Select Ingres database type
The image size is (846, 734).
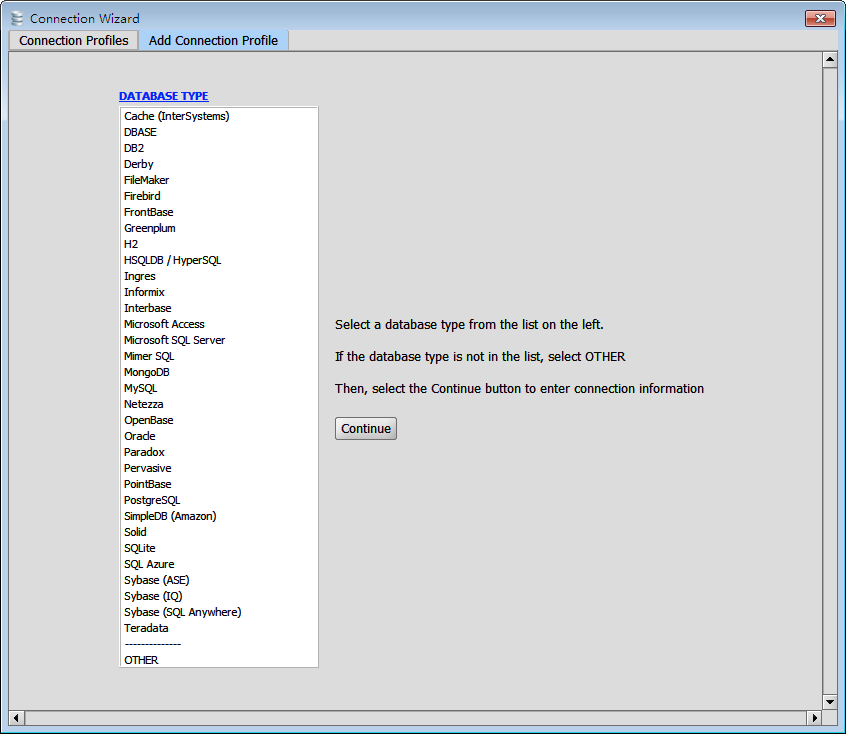[x=219, y=276]
